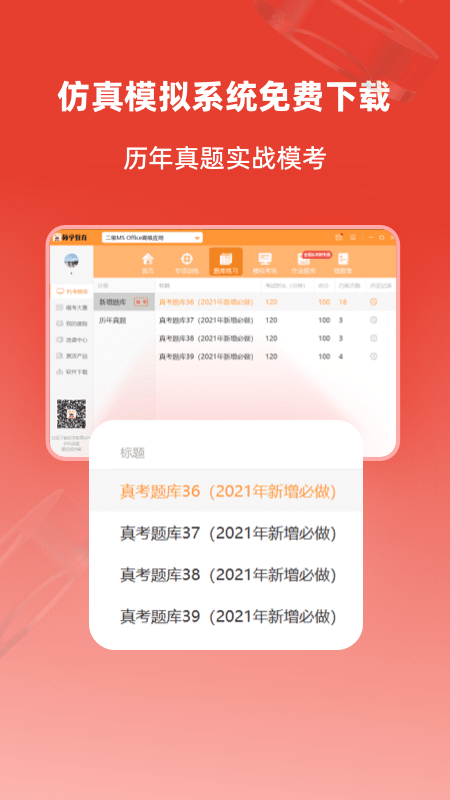
Task: Click the 作业题库 red promo badge
Action: pyautogui.click(x=317, y=253)
